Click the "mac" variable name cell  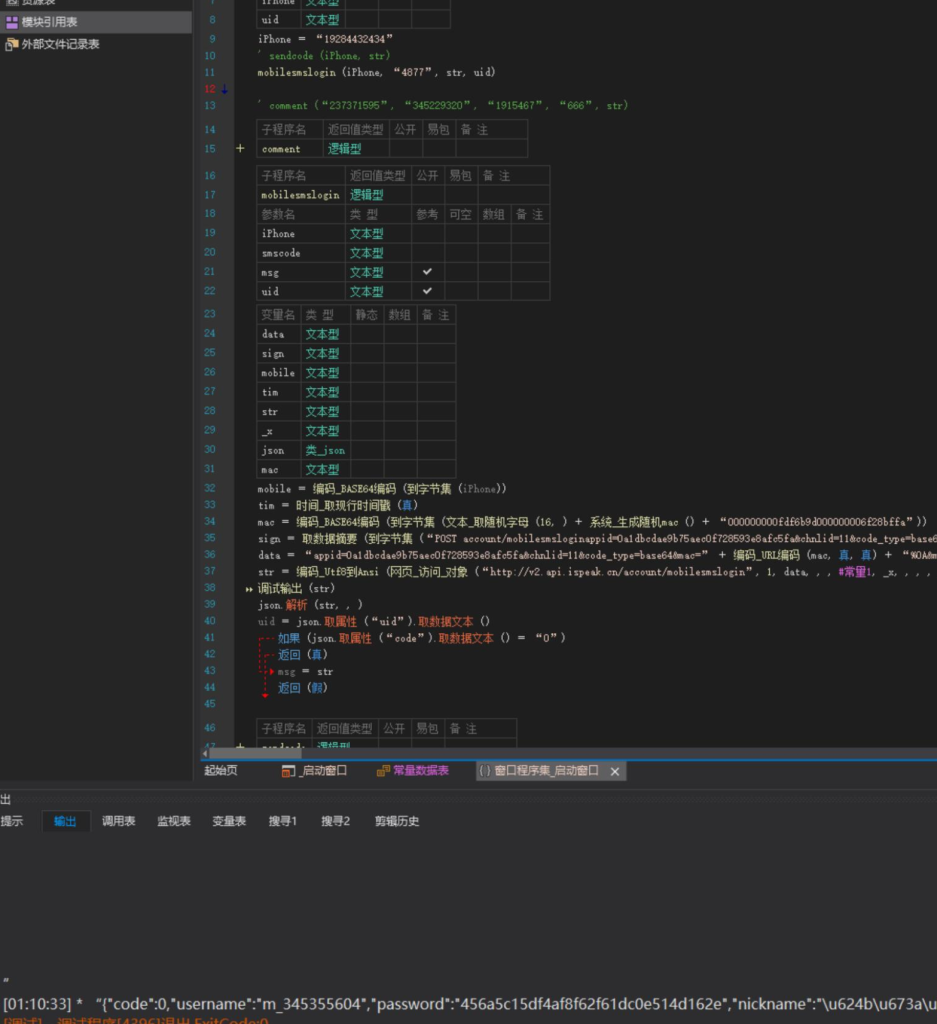point(279,470)
